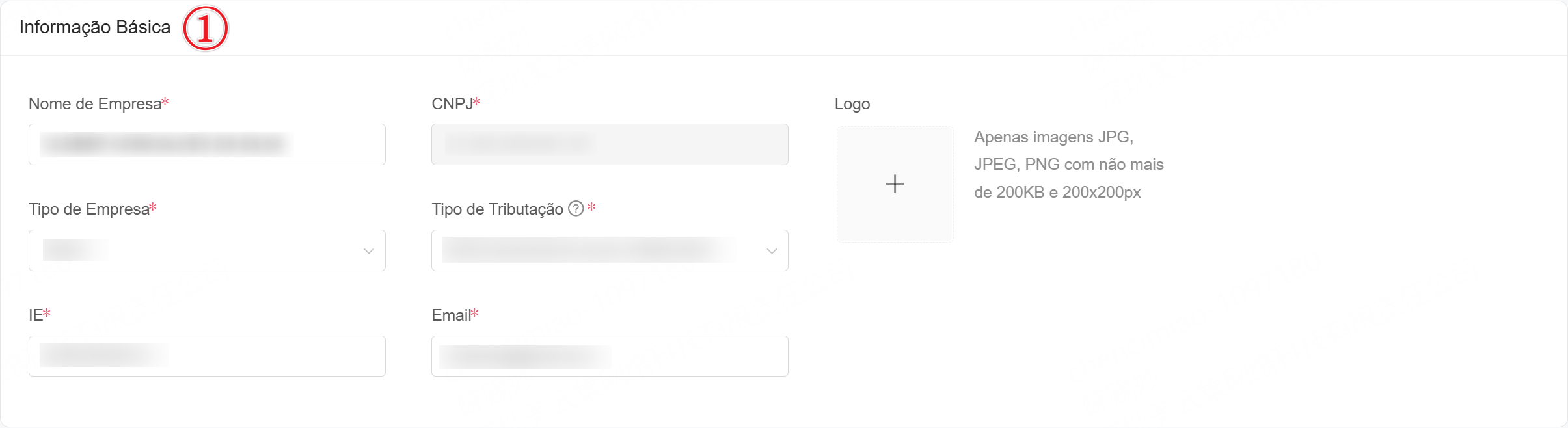Expand the Tipo de Empresa chevron arrow
This screenshot has width=1568, height=428.
click(x=369, y=251)
